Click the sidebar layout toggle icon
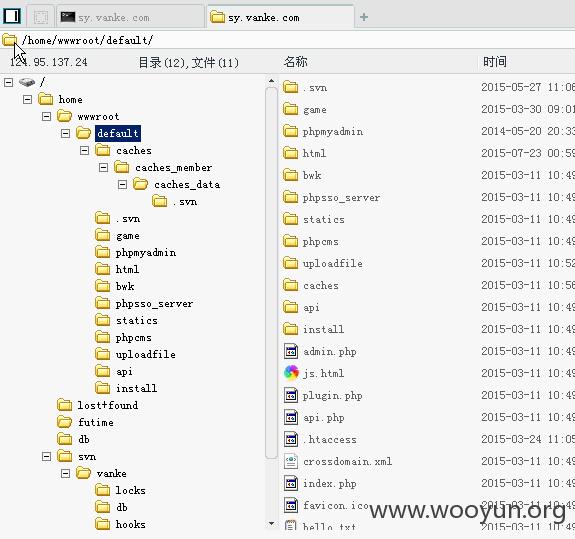The width and height of the screenshot is (575, 539). [12, 16]
